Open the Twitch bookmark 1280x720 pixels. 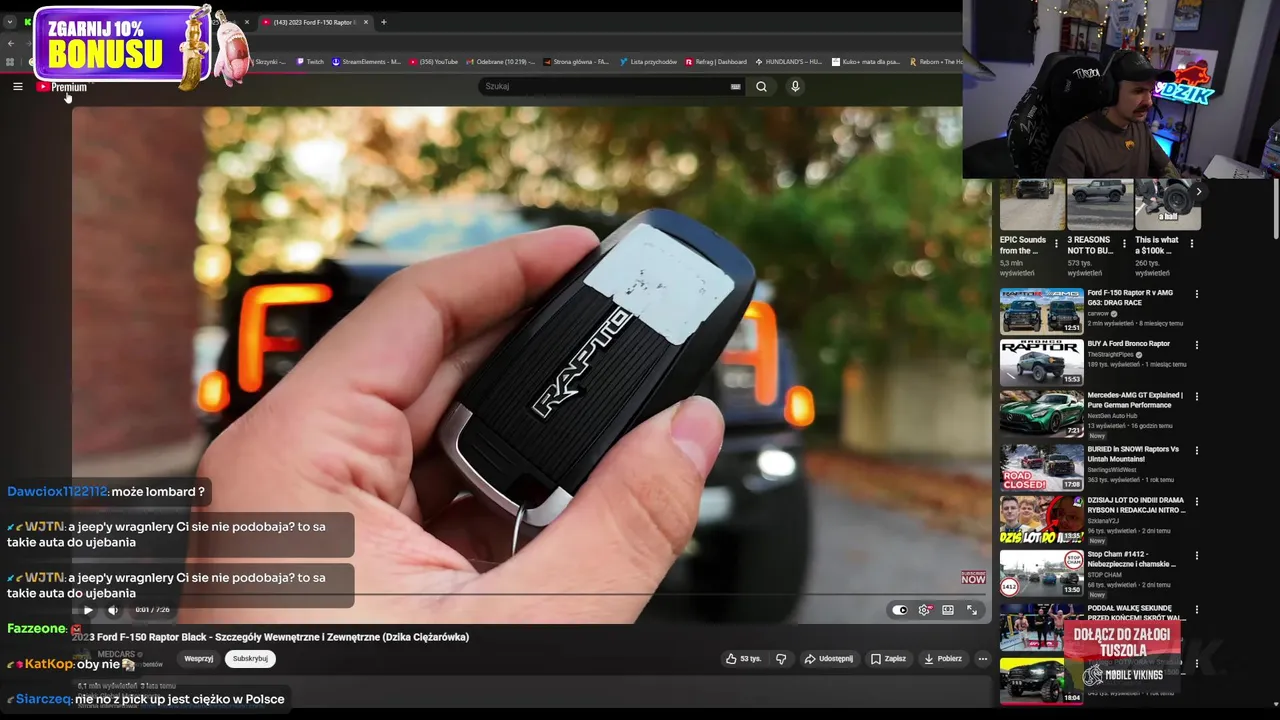tap(309, 62)
